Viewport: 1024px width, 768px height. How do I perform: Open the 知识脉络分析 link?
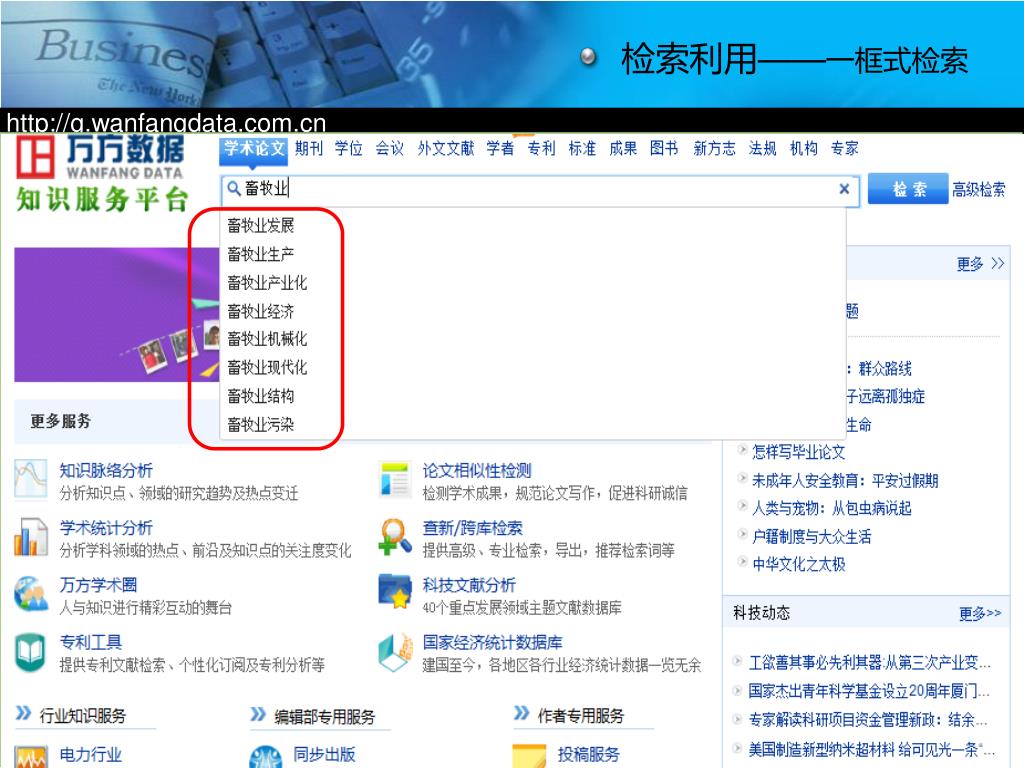pyautogui.click(x=106, y=470)
